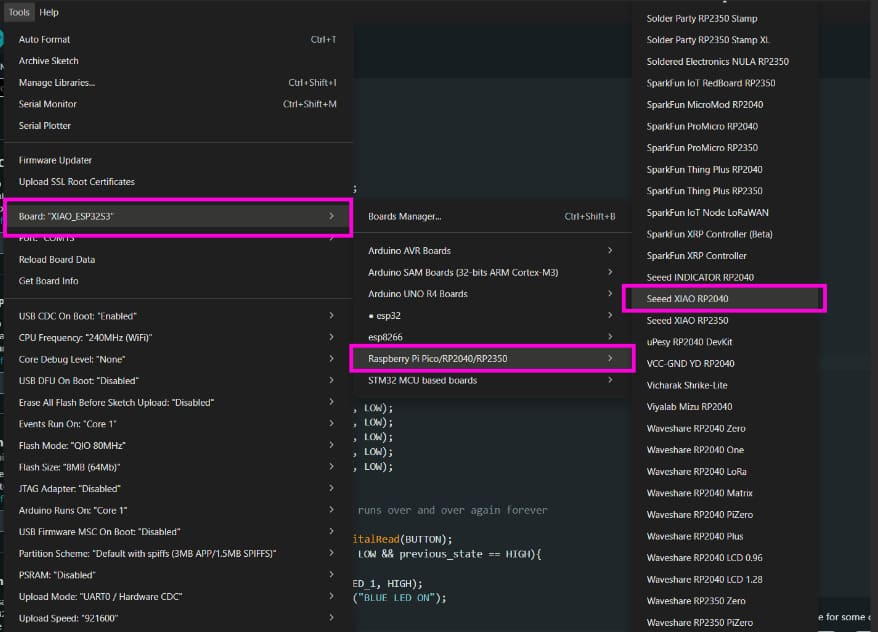Click Get Board Info
The width and height of the screenshot is (878, 632).
click(x=49, y=281)
